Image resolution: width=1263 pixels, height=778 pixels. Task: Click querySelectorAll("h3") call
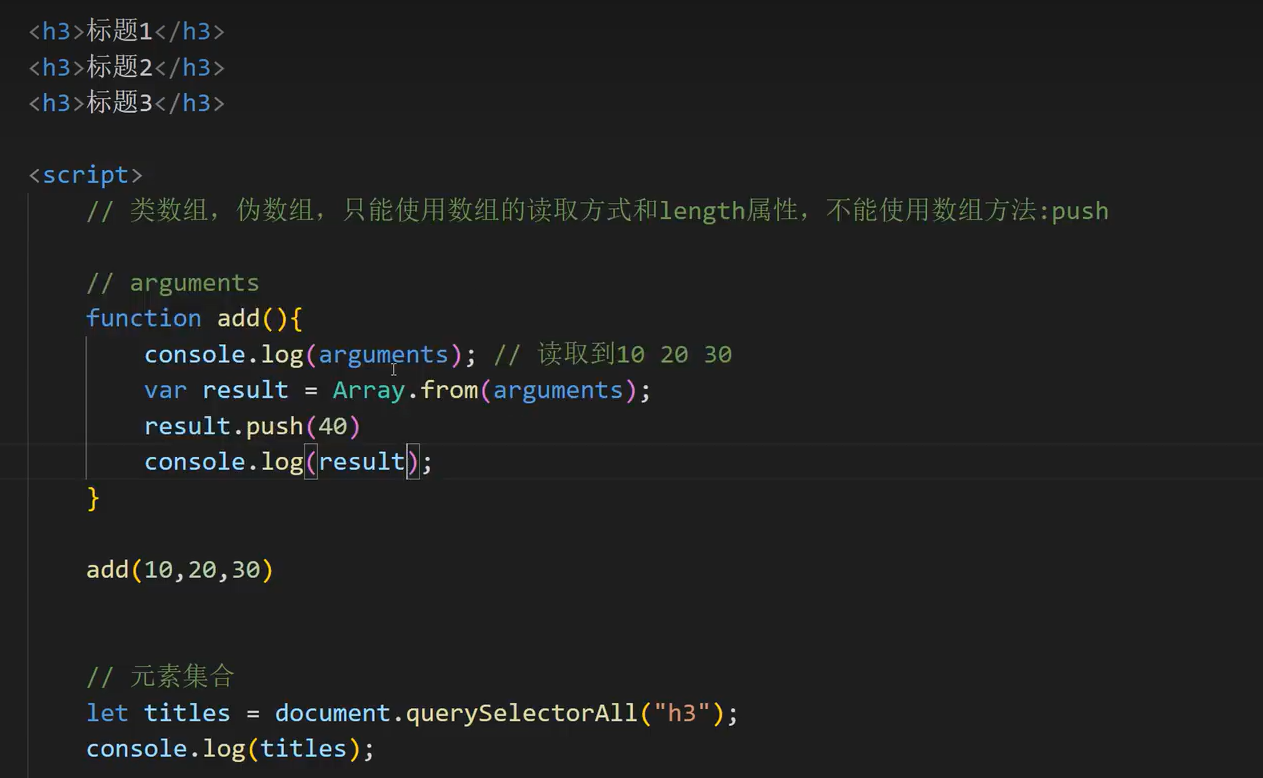(565, 713)
